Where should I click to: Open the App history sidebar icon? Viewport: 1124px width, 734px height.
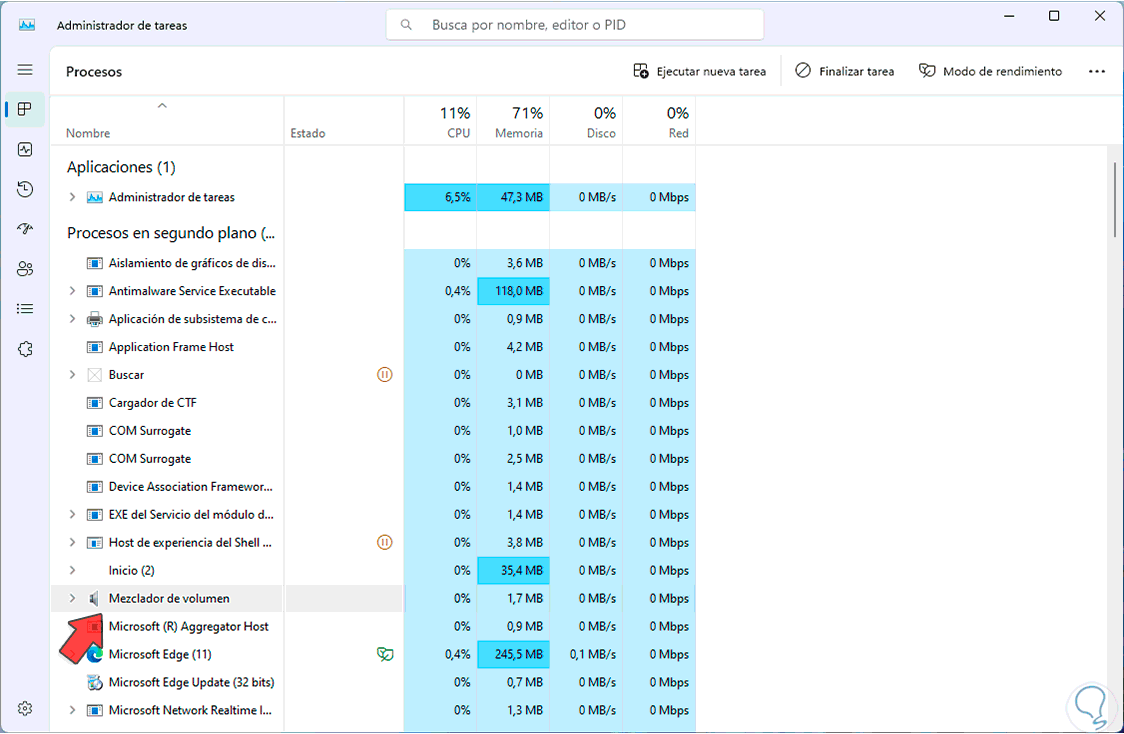point(25,189)
